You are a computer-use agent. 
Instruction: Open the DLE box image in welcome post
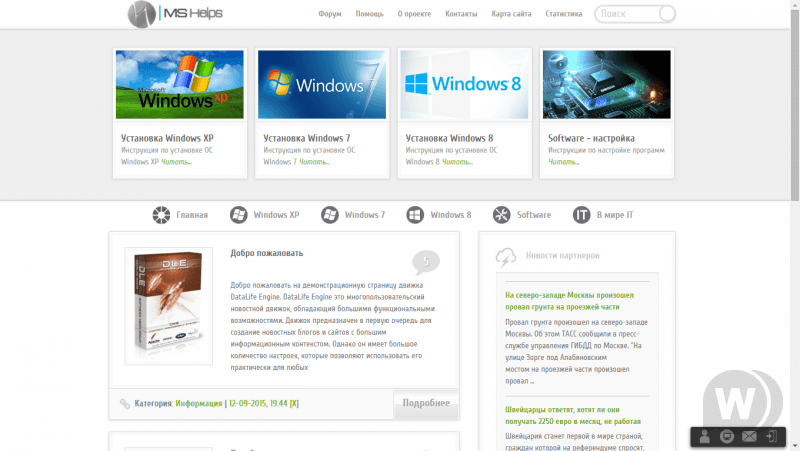coord(168,306)
